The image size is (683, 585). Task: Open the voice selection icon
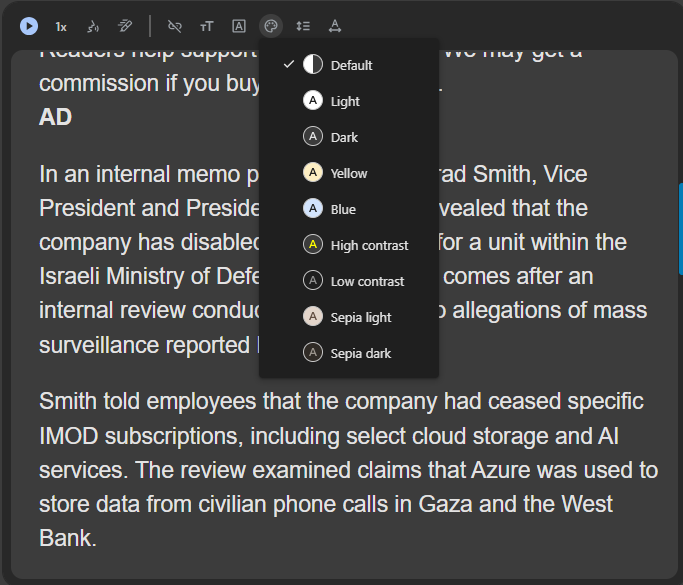[x=93, y=27]
